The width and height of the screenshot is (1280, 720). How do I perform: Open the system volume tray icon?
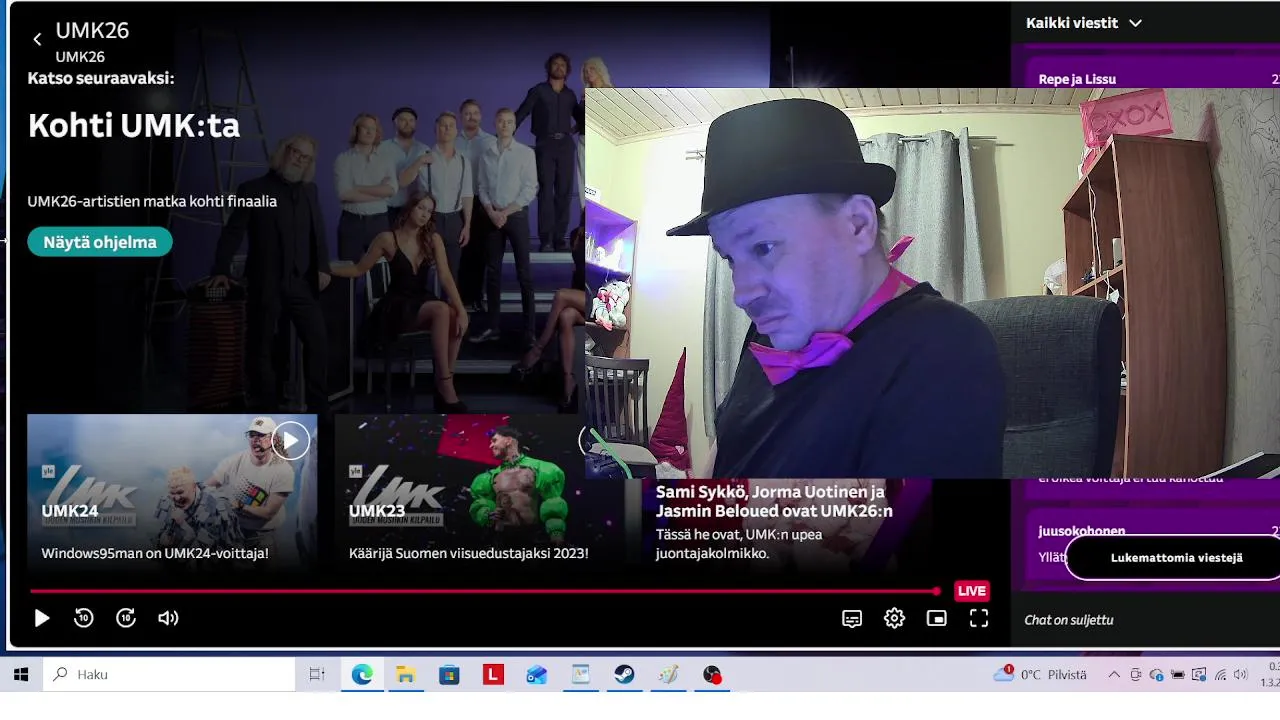point(1241,675)
